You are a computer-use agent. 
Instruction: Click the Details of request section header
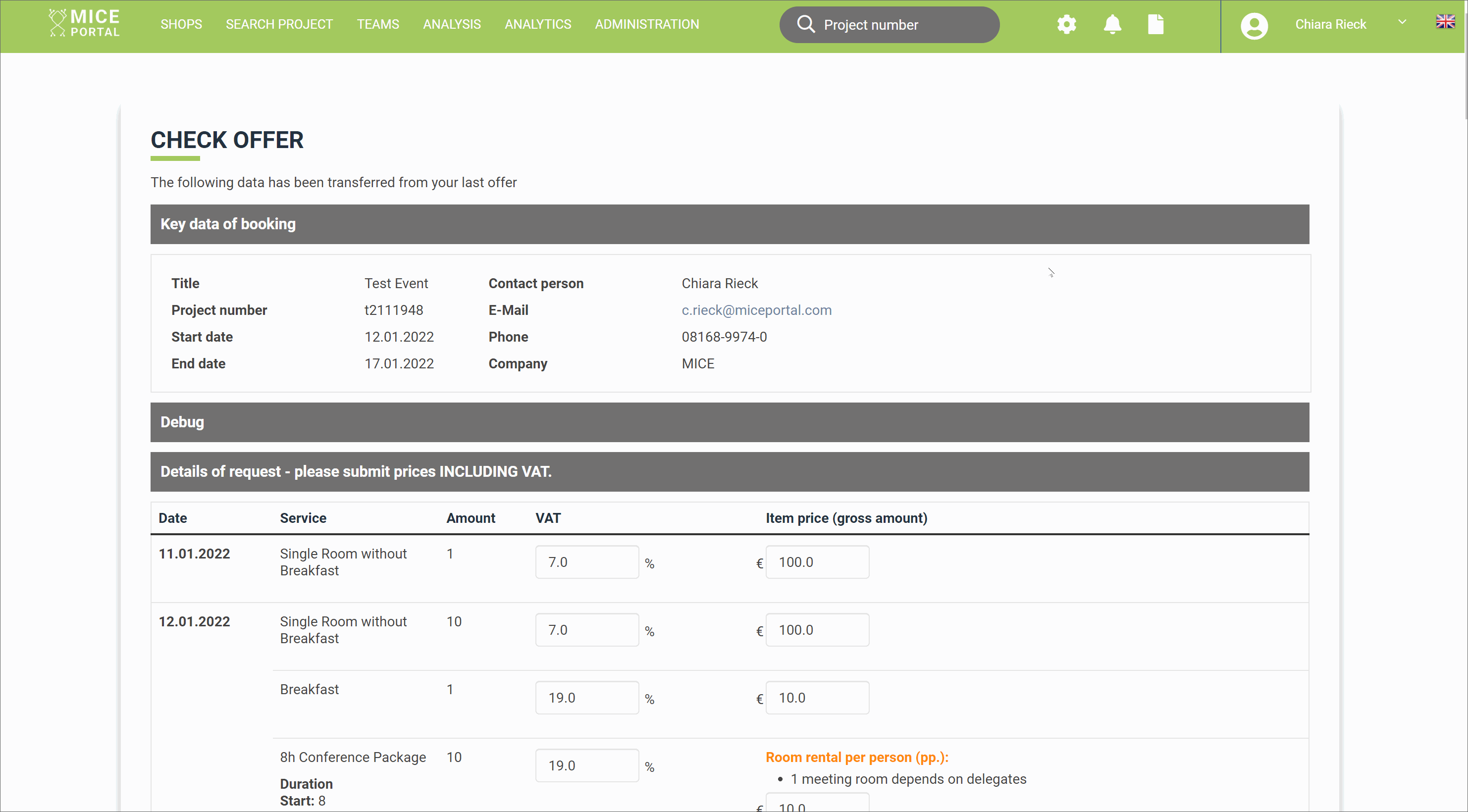click(x=730, y=472)
